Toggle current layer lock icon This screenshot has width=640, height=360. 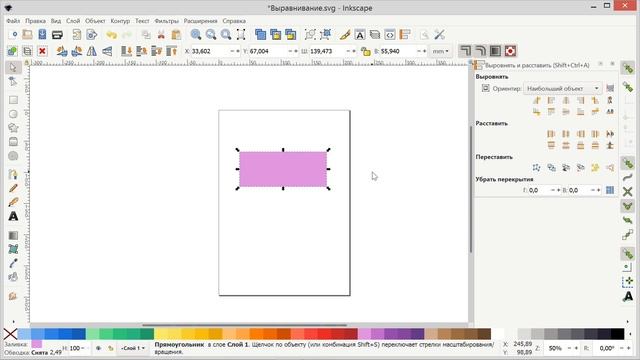(110, 348)
